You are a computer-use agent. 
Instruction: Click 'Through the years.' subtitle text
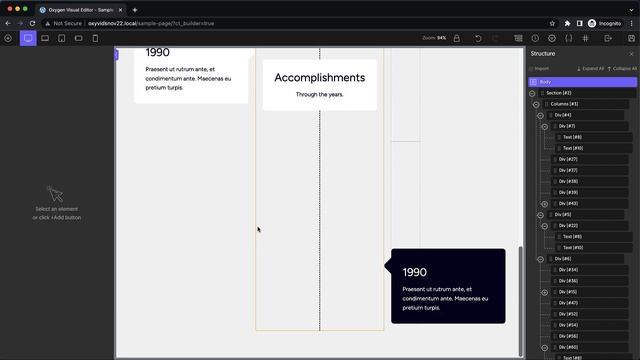point(320,94)
